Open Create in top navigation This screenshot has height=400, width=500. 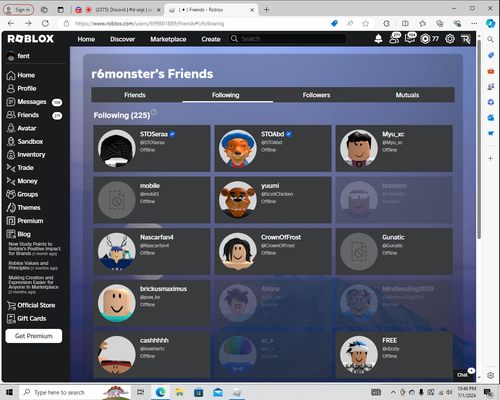tap(211, 39)
